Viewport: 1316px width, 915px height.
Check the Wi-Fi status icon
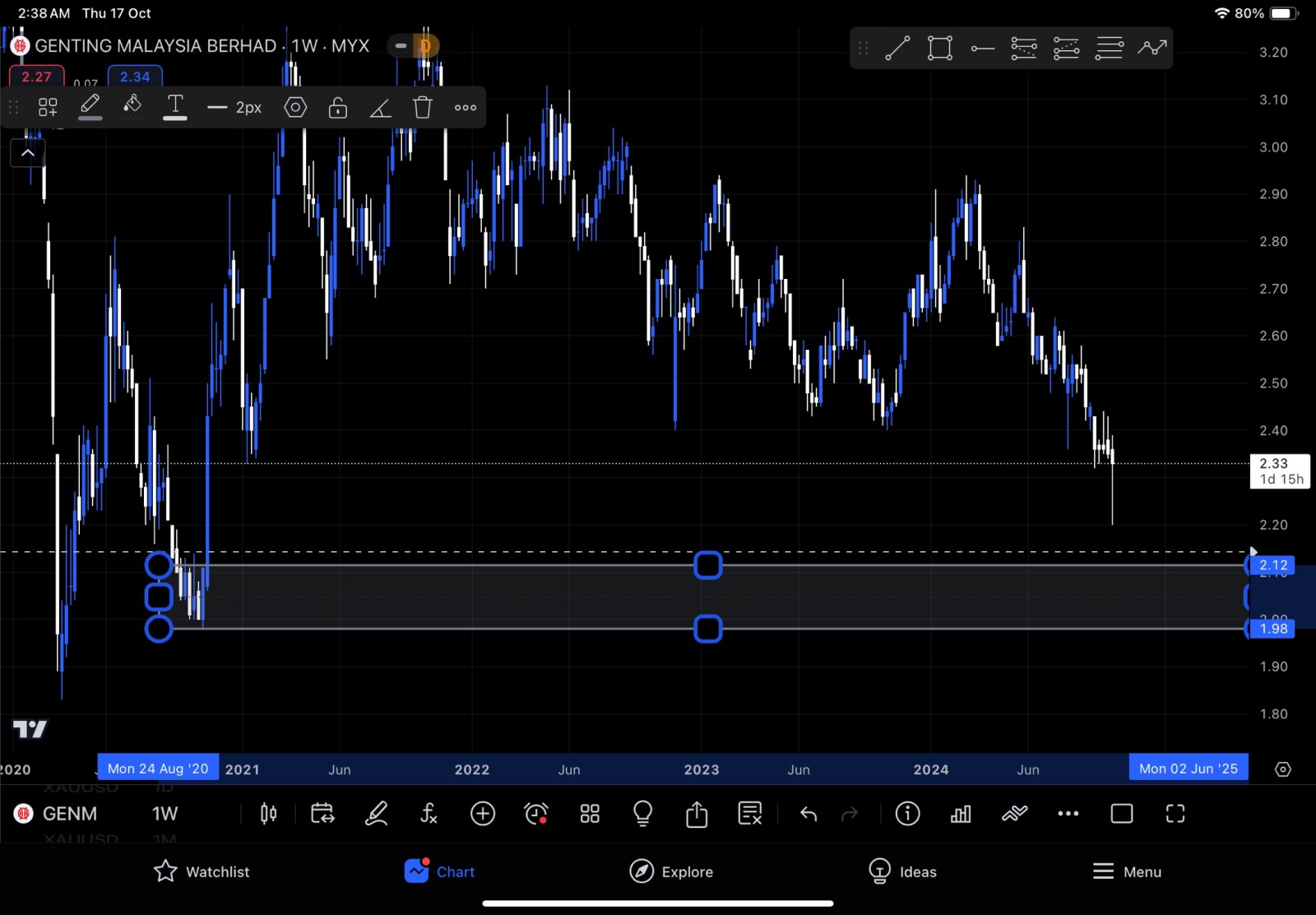1221,13
